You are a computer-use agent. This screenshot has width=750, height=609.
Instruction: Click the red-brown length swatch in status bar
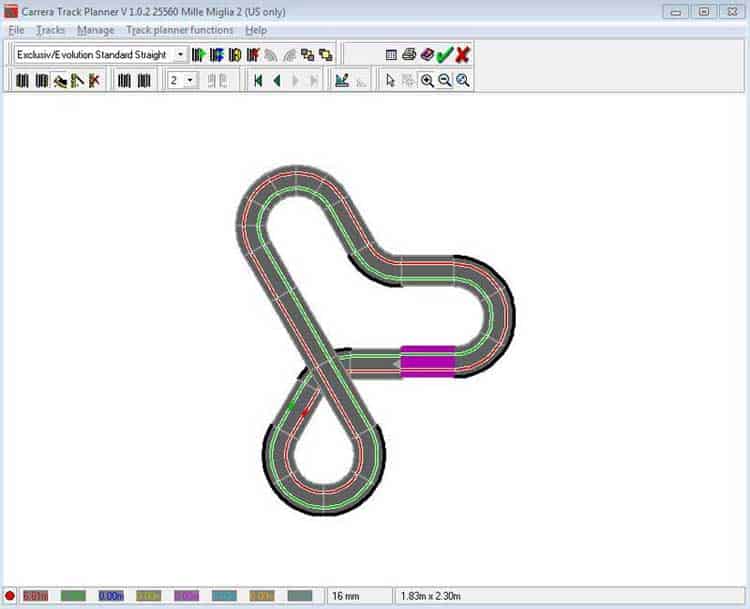tap(36, 596)
